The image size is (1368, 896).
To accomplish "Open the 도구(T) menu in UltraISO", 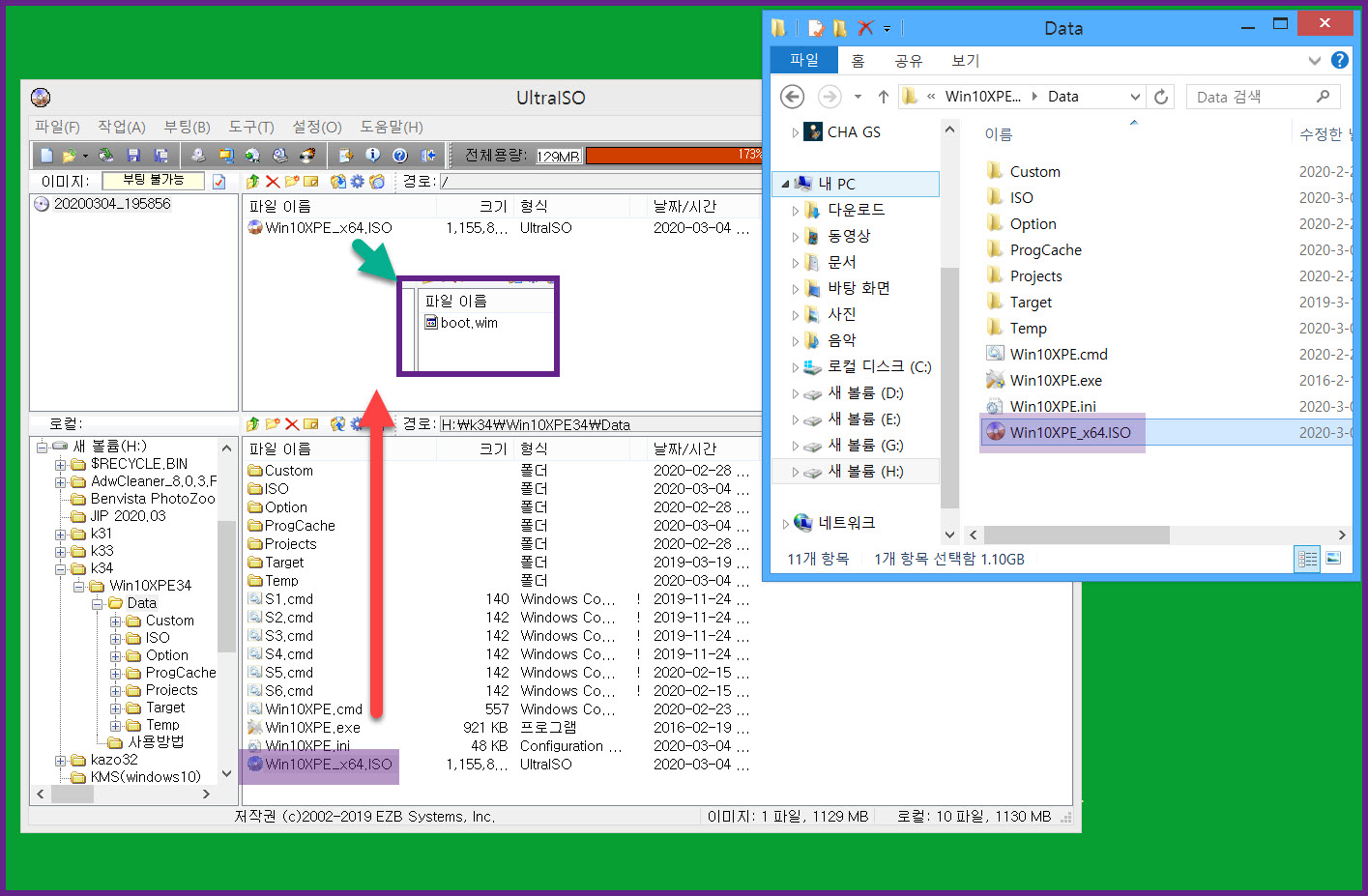I will (x=251, y=127).
